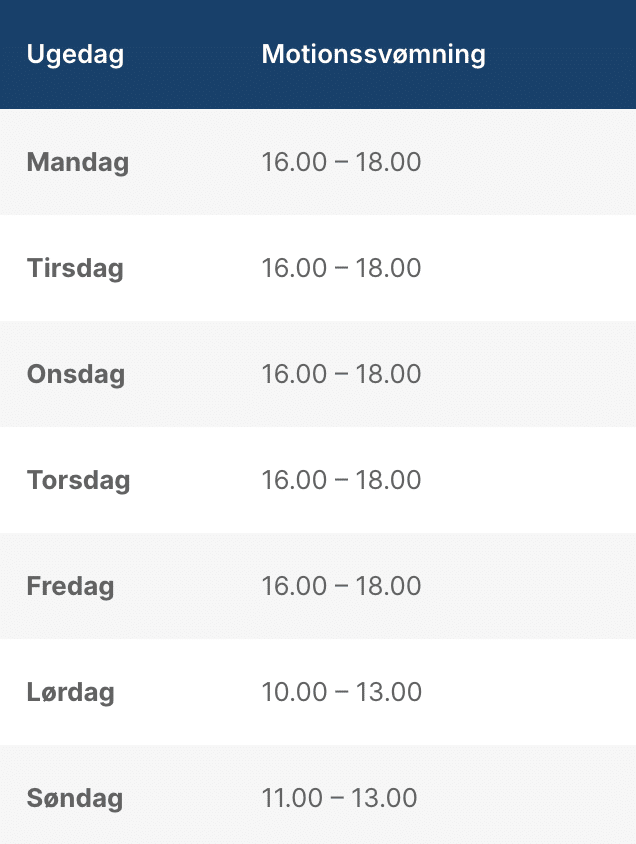This screenshot has width=636, height=844.
Task: Select the Tirsdag weekday cell
Action: pyautogui.click(x=75, y=268)
